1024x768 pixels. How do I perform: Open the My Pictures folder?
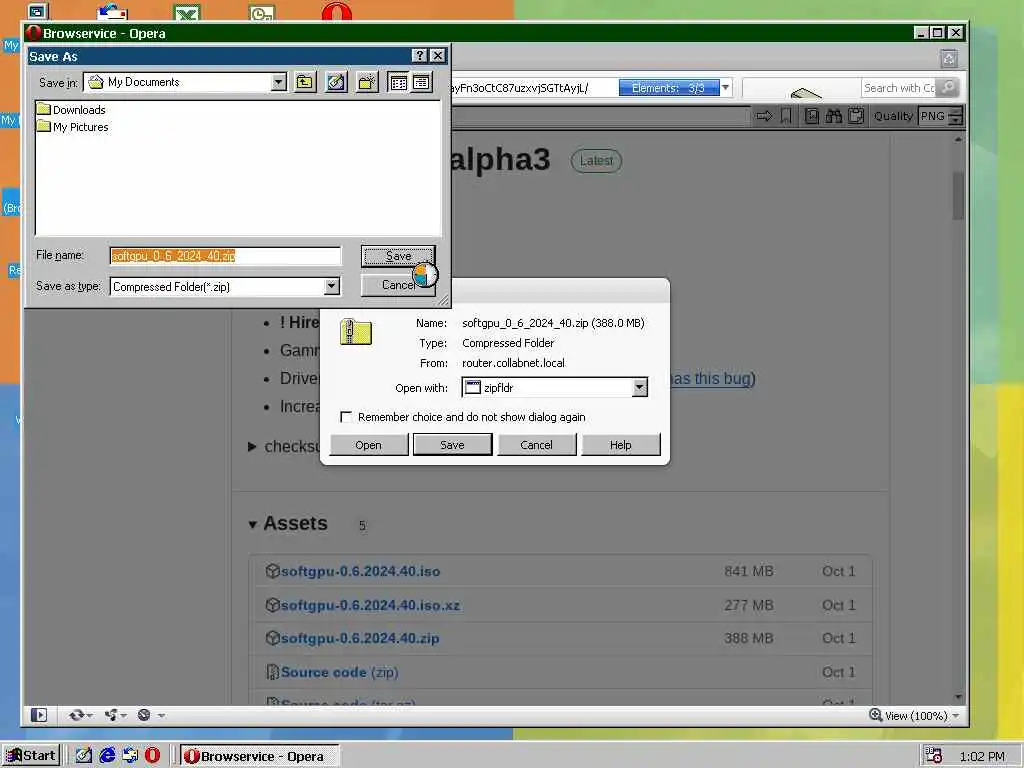73,127
